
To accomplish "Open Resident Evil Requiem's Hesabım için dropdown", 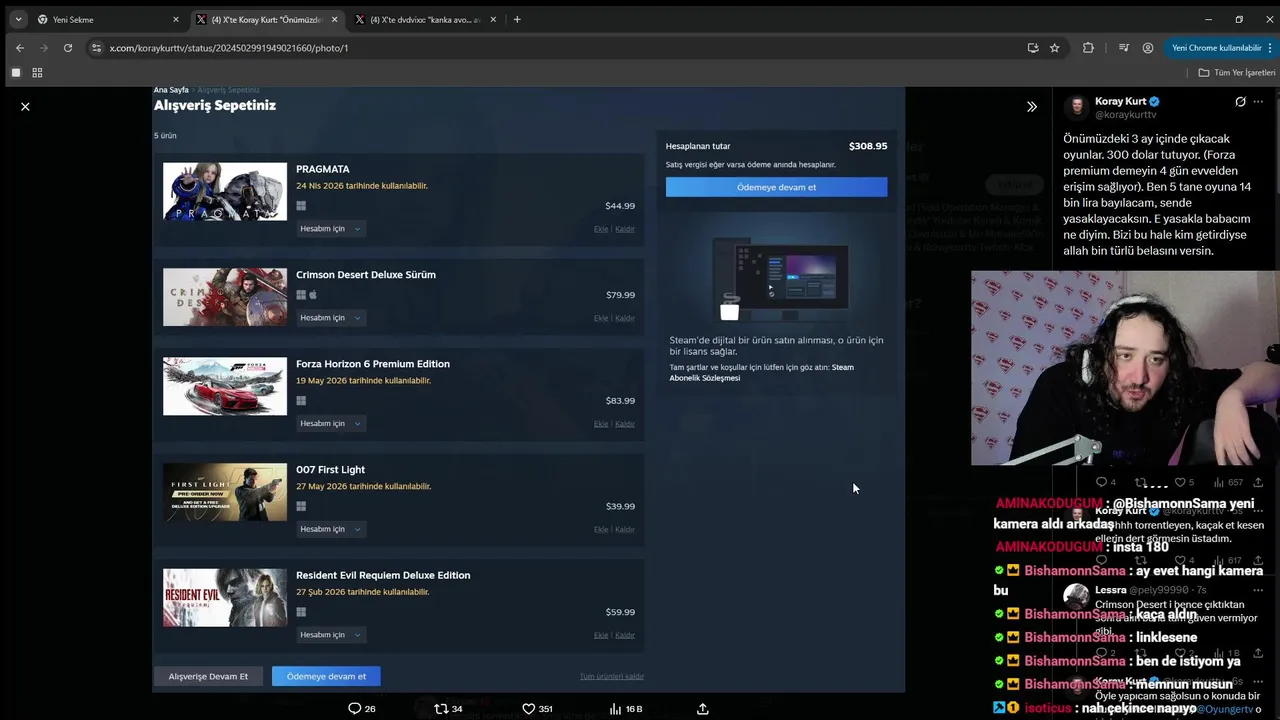I will [x=330, y=635].
